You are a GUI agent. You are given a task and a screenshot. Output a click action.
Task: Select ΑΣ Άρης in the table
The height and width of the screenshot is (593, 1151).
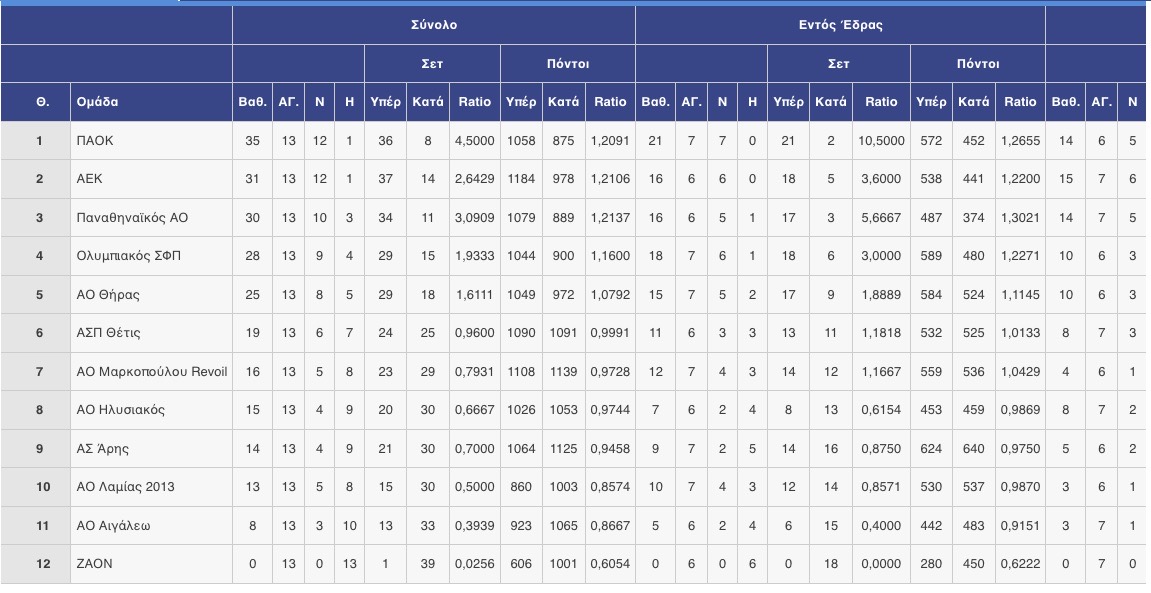click(103, 449)
